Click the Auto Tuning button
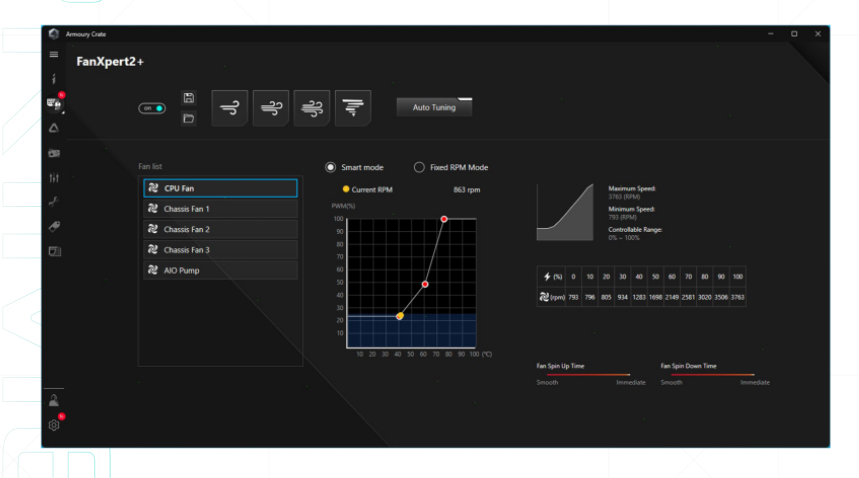The width and height of the screenshot is (859, 478). [434, 108]
